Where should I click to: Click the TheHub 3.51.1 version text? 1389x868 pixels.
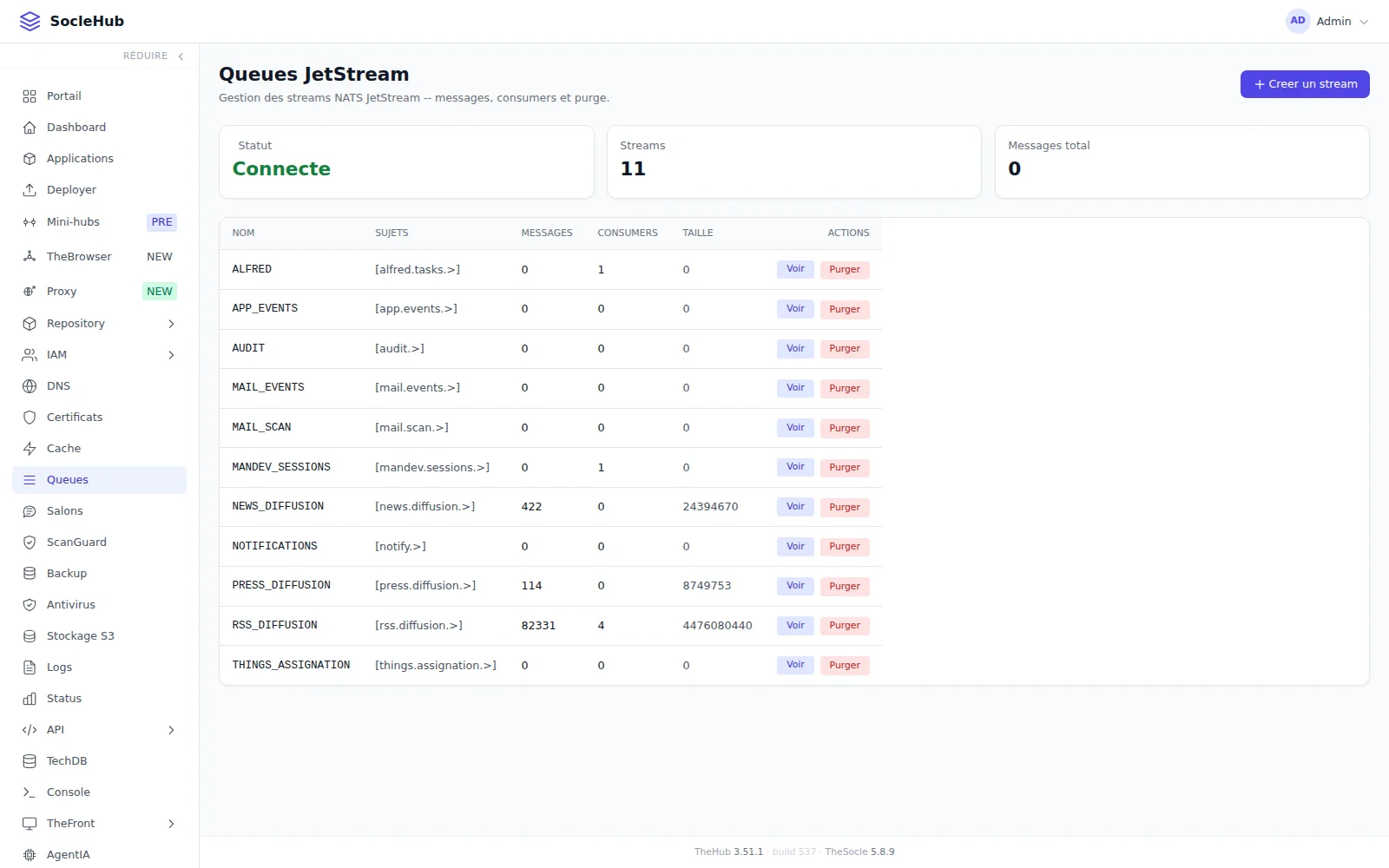click(x=728, y=852)
